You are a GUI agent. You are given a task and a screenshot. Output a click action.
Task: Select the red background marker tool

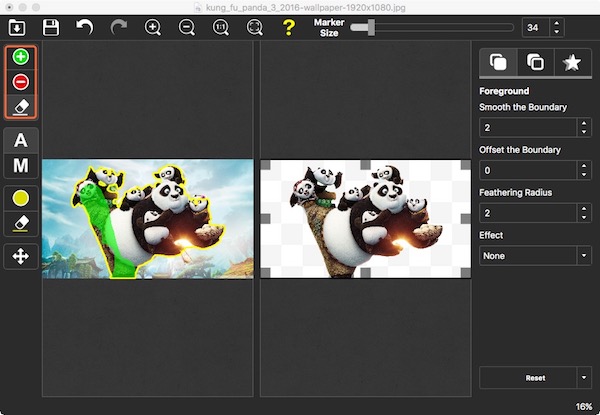(x=21, y=82)
